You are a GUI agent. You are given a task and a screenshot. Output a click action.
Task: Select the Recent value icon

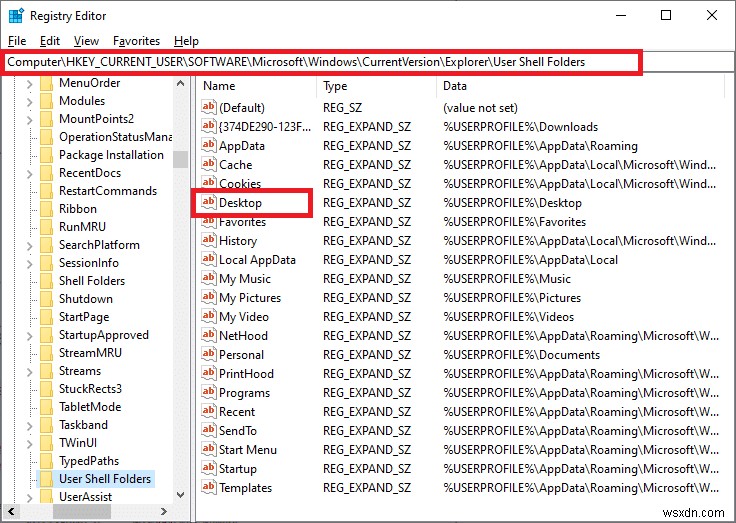208,411
